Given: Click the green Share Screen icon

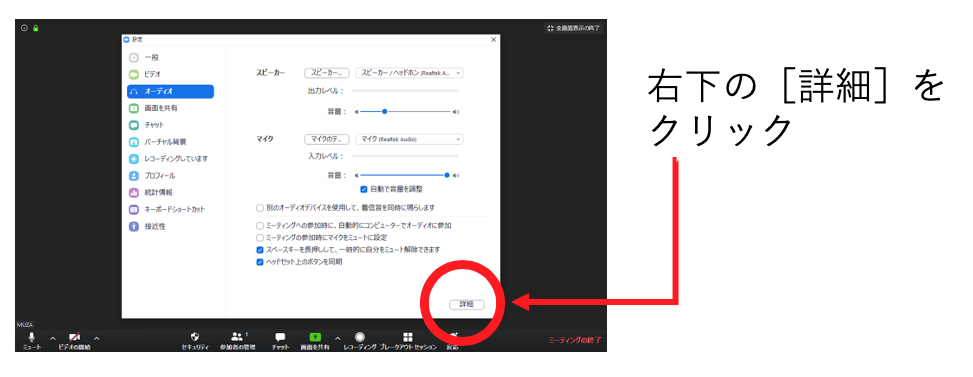Looking at the screenshot, I should click(x=315, y=337).
